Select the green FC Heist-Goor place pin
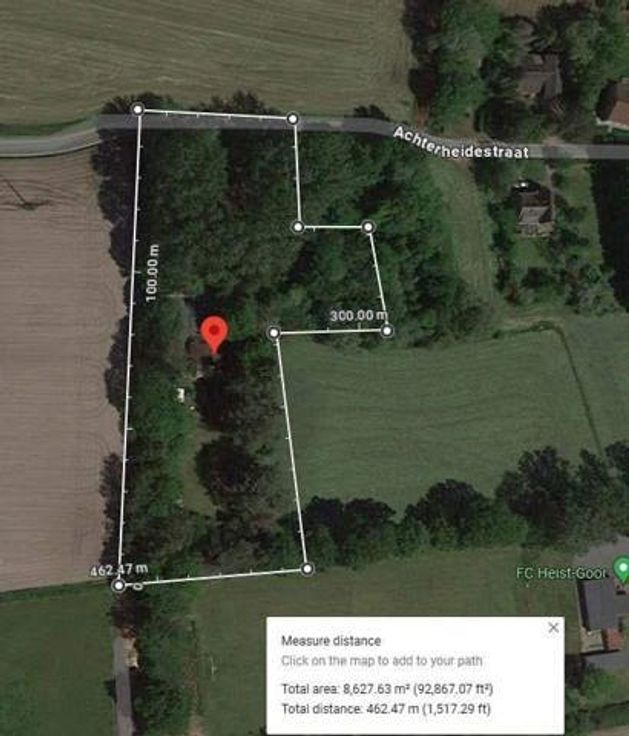This screenshot has height=736, width=629. click(x=621, y=568)
